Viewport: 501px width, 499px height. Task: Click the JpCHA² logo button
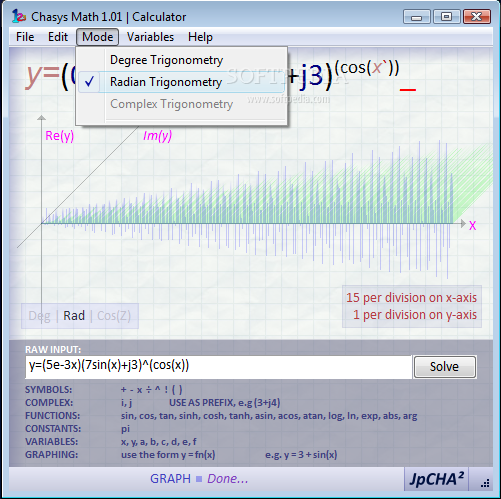[436, 479]
